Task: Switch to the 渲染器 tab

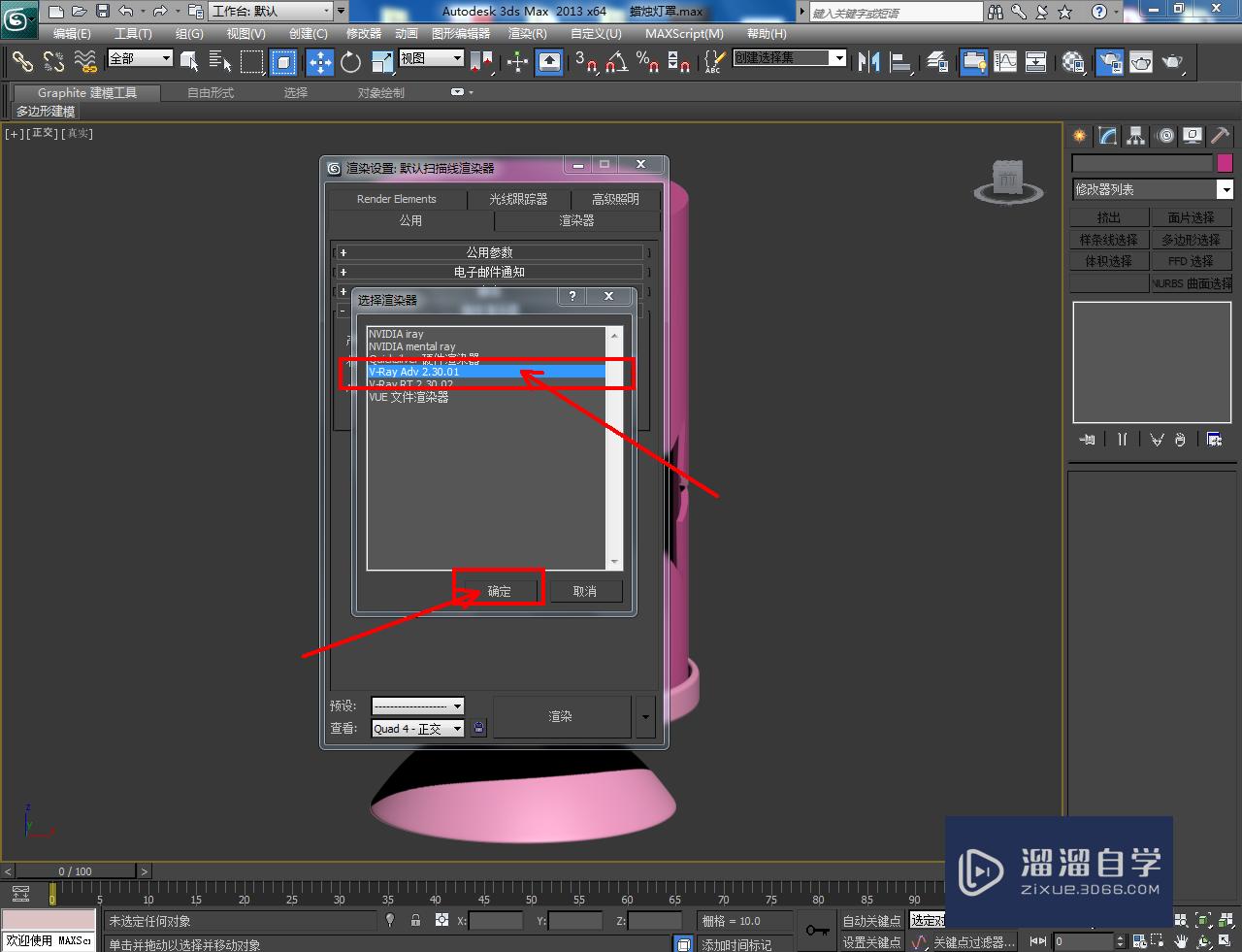Action: [576, 221]
